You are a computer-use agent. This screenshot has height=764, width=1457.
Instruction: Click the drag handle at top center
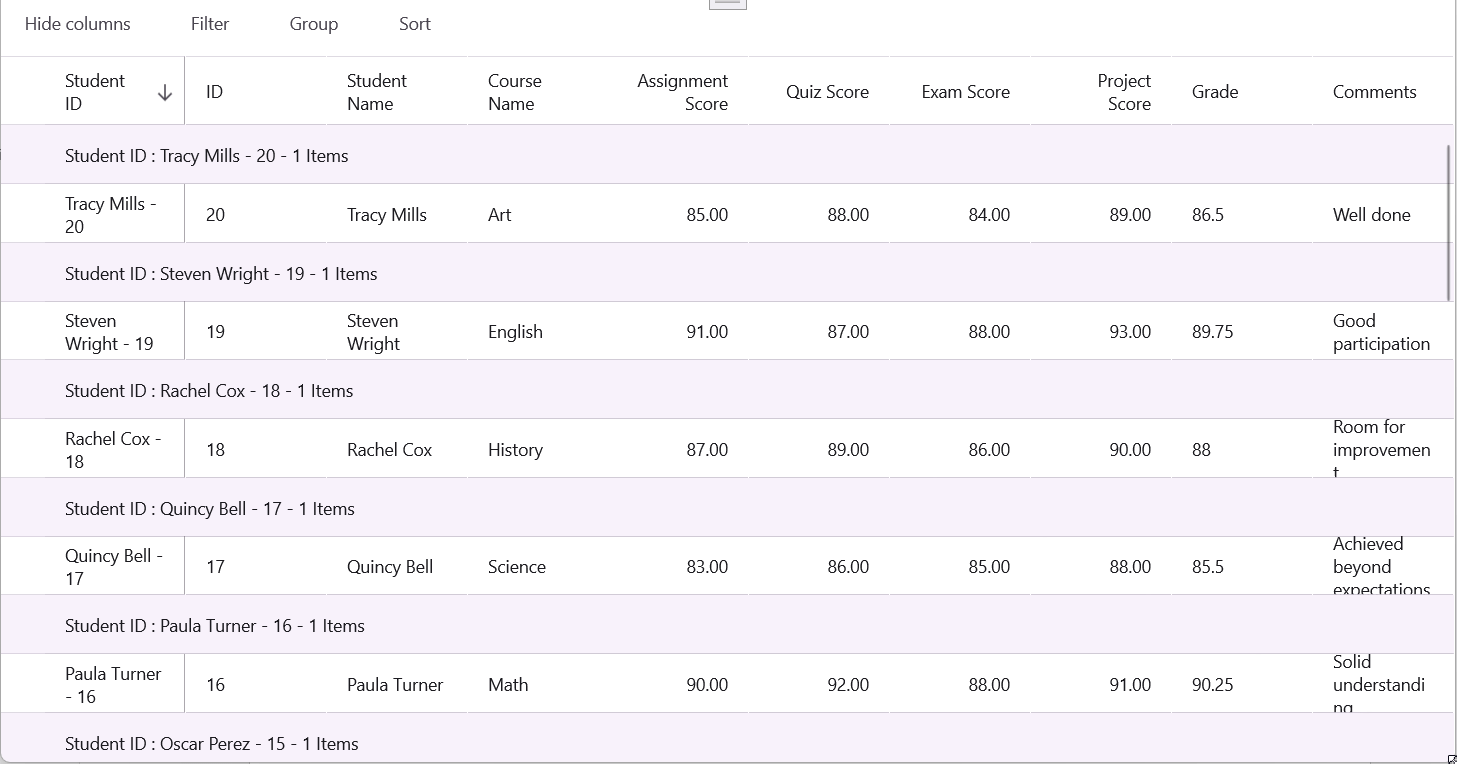tap(727, 3)
